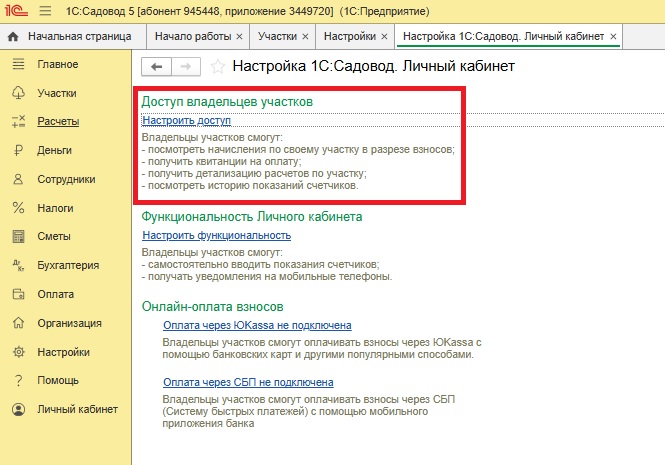Click the line самостоятельно вводить показания счетчиков
Screen dimensions: 665x465
261,264
